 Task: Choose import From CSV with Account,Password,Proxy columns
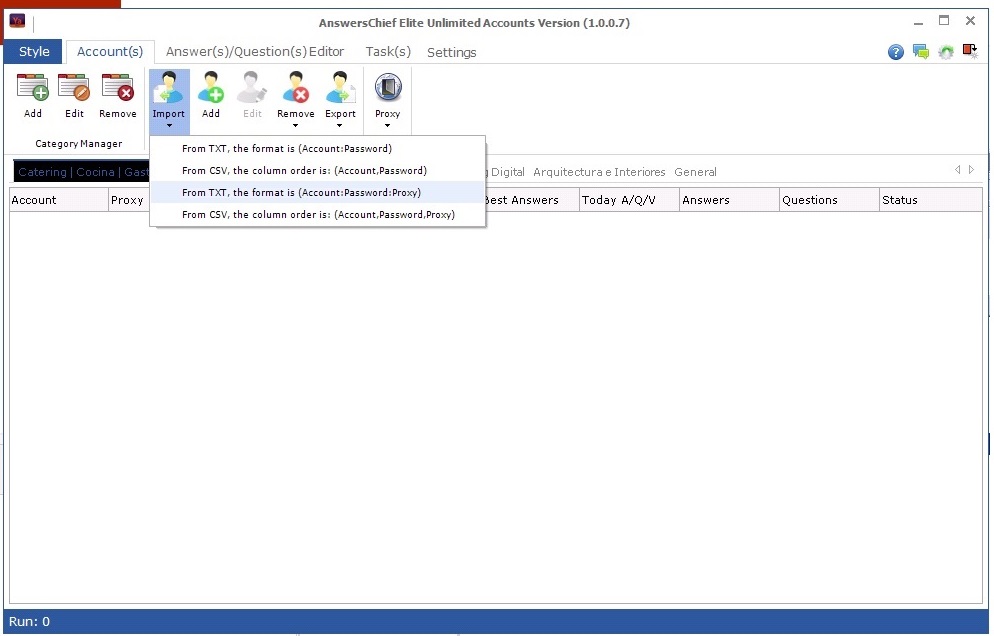tap(317, 214)
